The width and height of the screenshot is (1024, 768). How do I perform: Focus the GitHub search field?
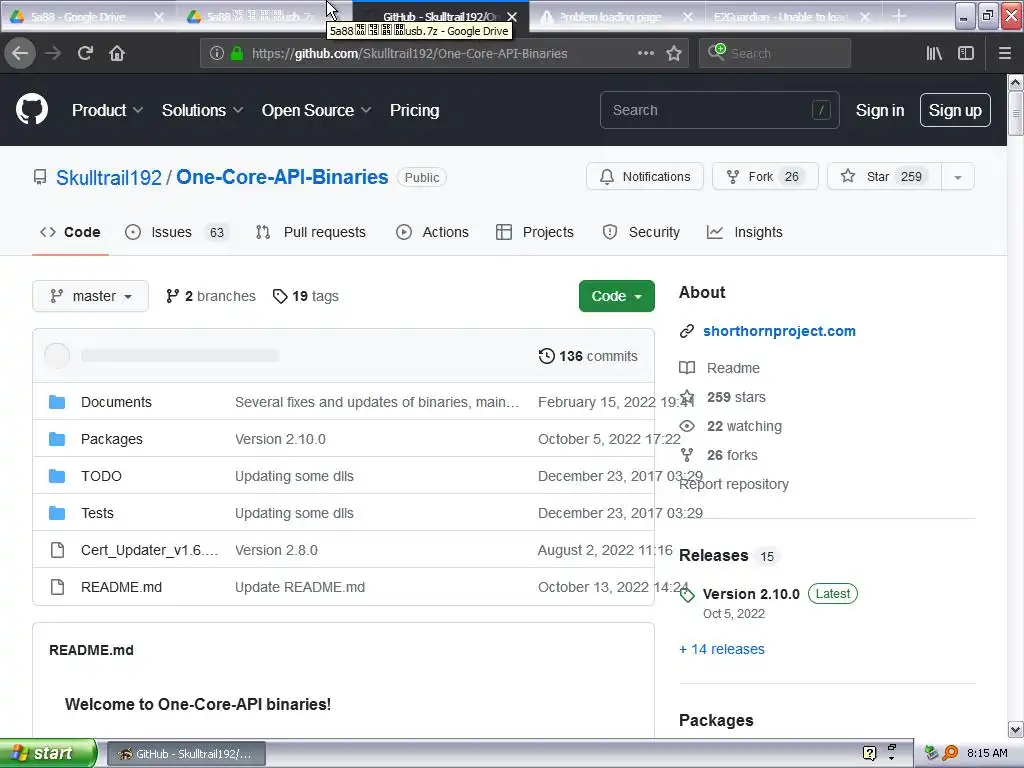pos(720,110)
